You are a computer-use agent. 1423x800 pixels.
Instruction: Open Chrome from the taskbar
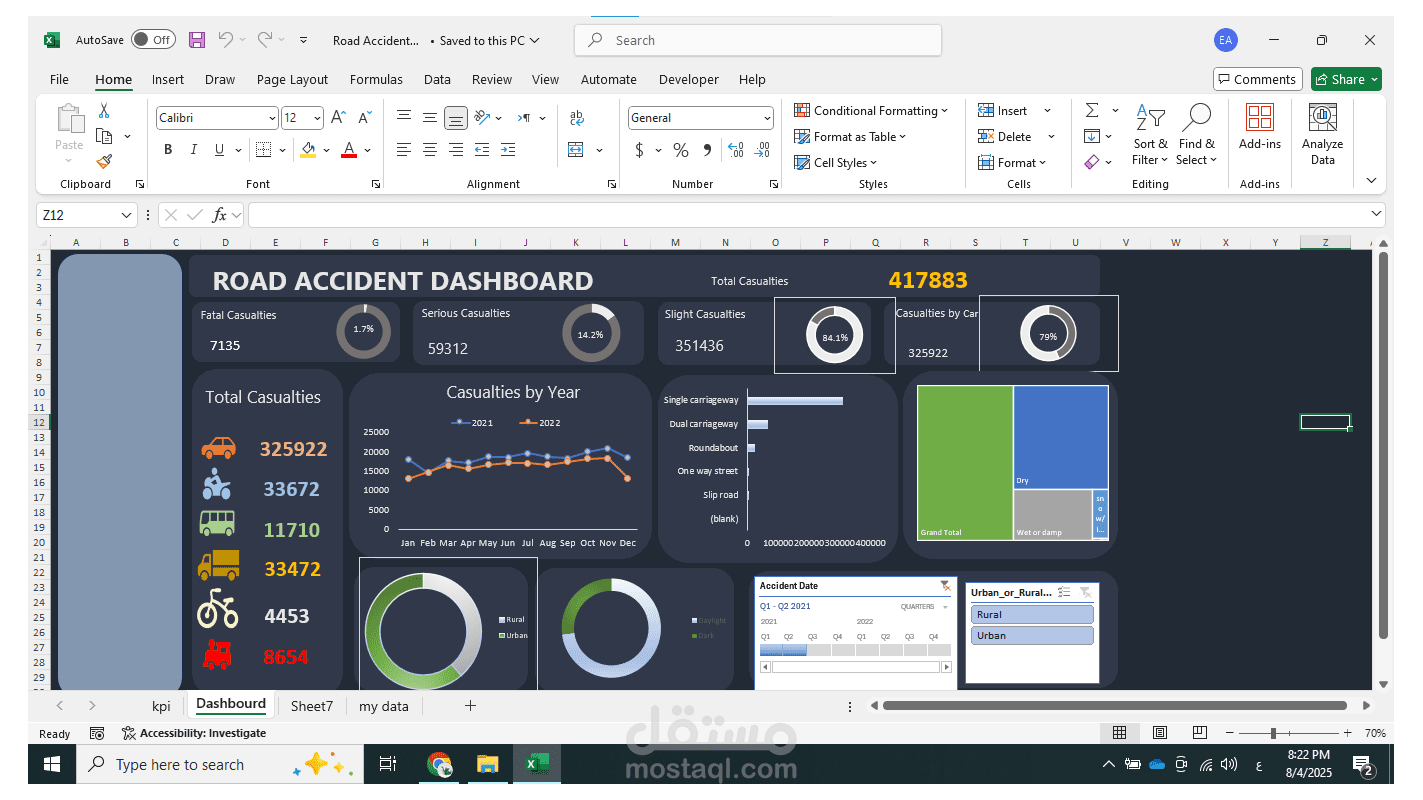pos(439,765)
